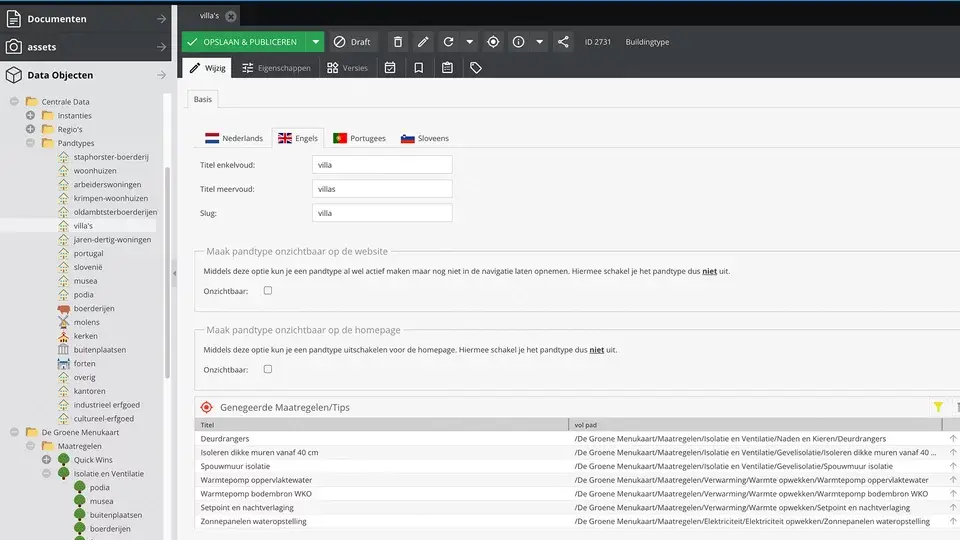
Task: Sort by the vol pad column header
Action: point(756,424)
